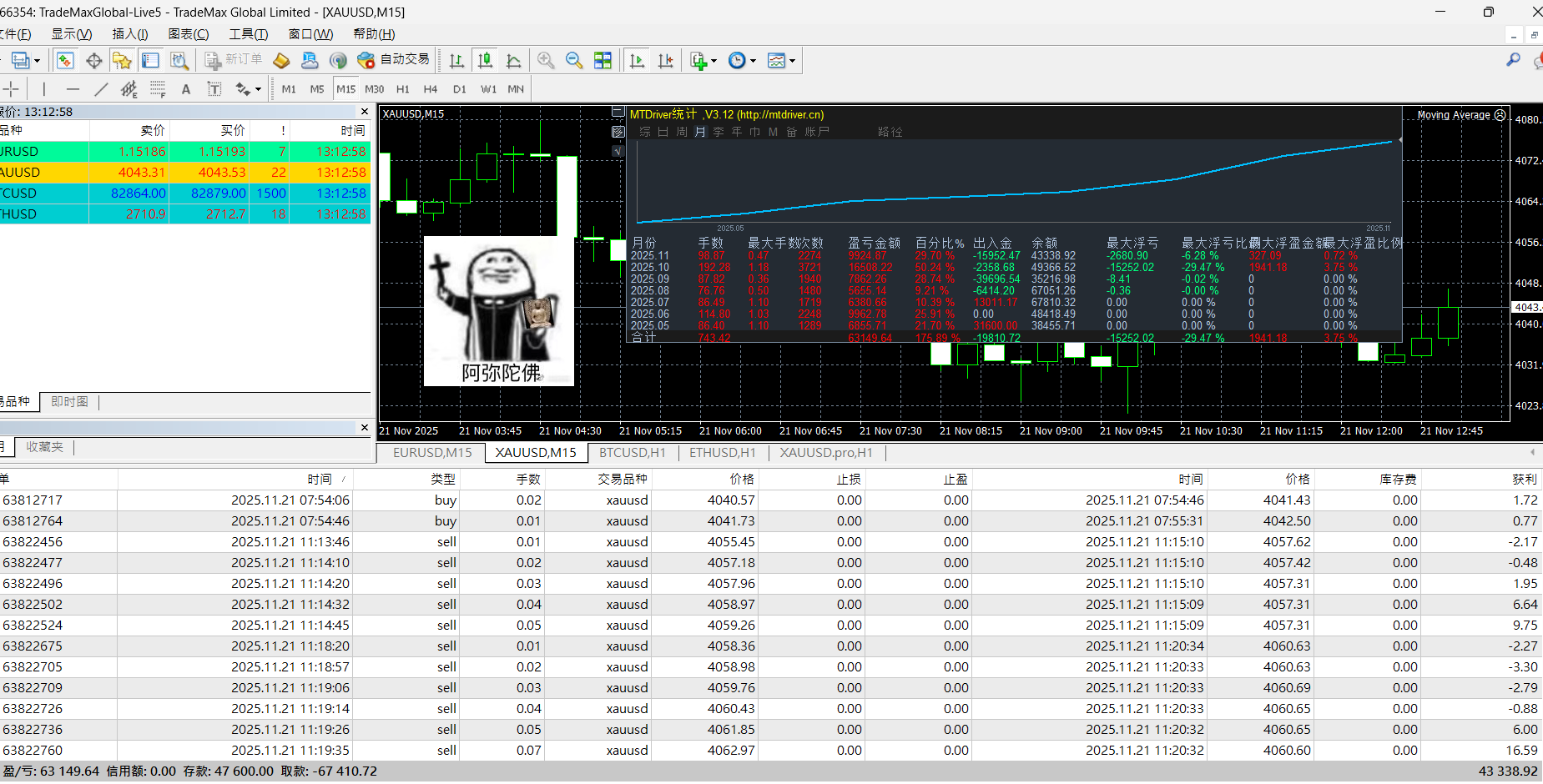Click the zoom out magnifier icon
Viewport: 1543px width, 784px height.
[x=574, y=60]
